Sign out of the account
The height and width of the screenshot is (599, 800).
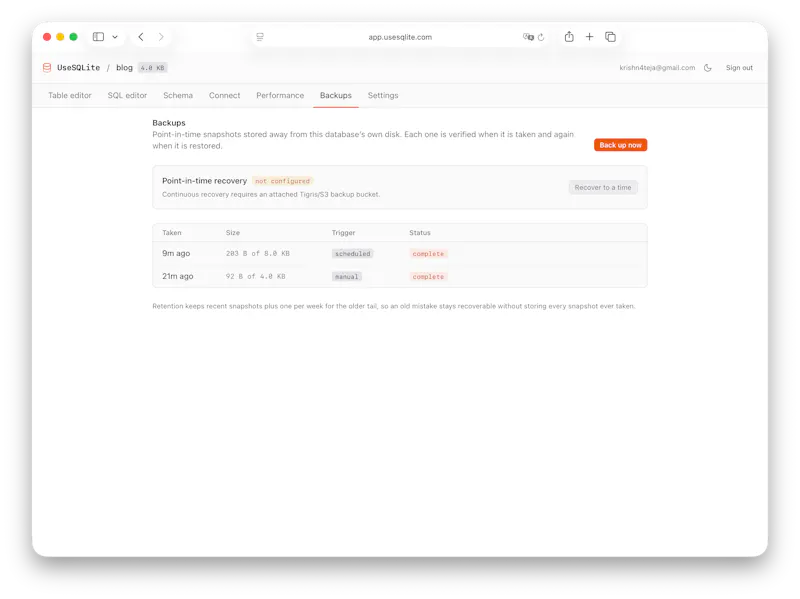pyautogui.click(x=739, y=67)
